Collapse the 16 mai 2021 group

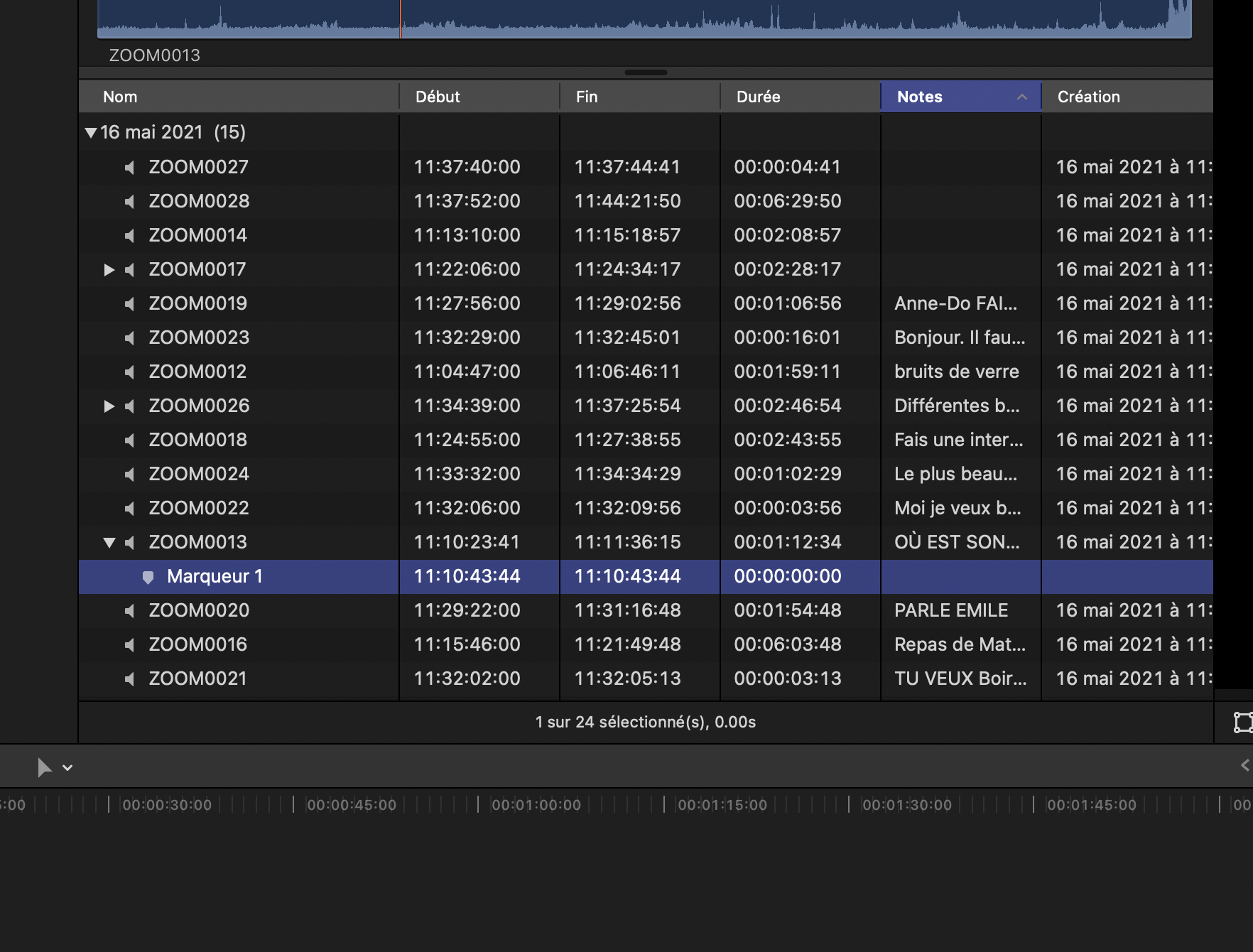[x=90, y=133]
